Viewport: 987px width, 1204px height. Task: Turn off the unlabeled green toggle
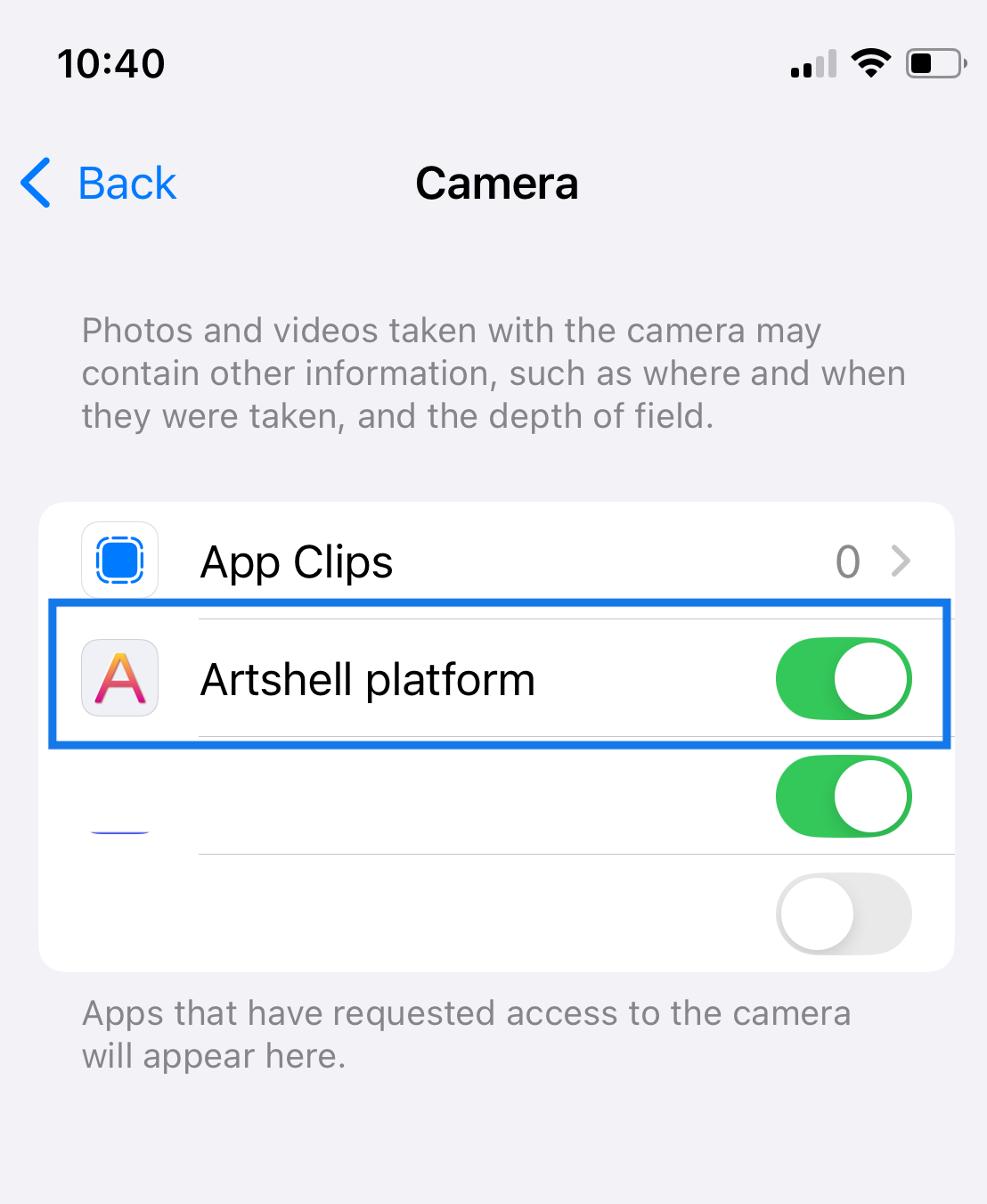point(844,796)
